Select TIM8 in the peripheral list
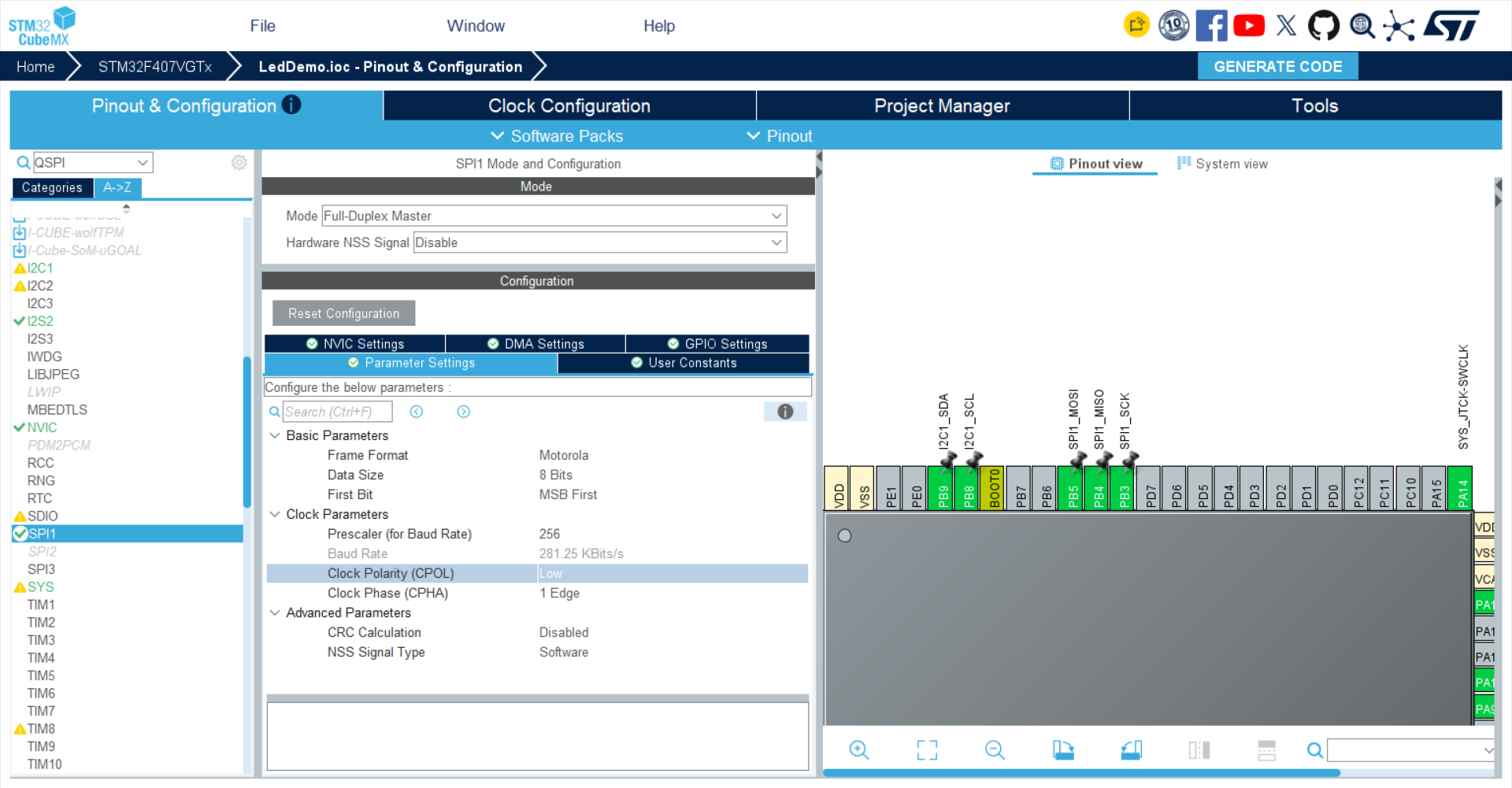 (41, 728)
